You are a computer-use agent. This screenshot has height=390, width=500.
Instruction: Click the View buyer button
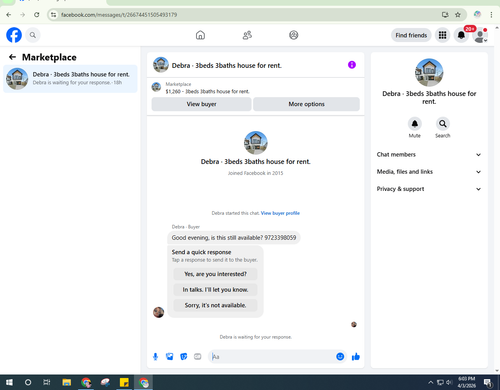[x=201, y=104]
